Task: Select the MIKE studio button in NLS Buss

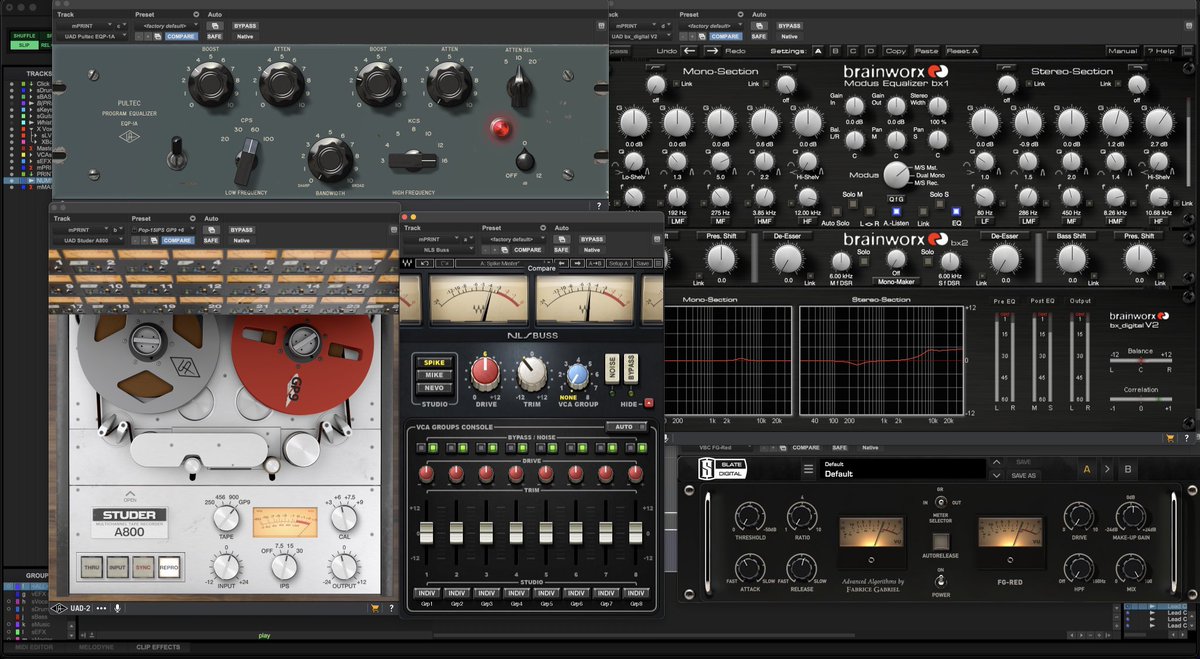Action: click(435, 374)
